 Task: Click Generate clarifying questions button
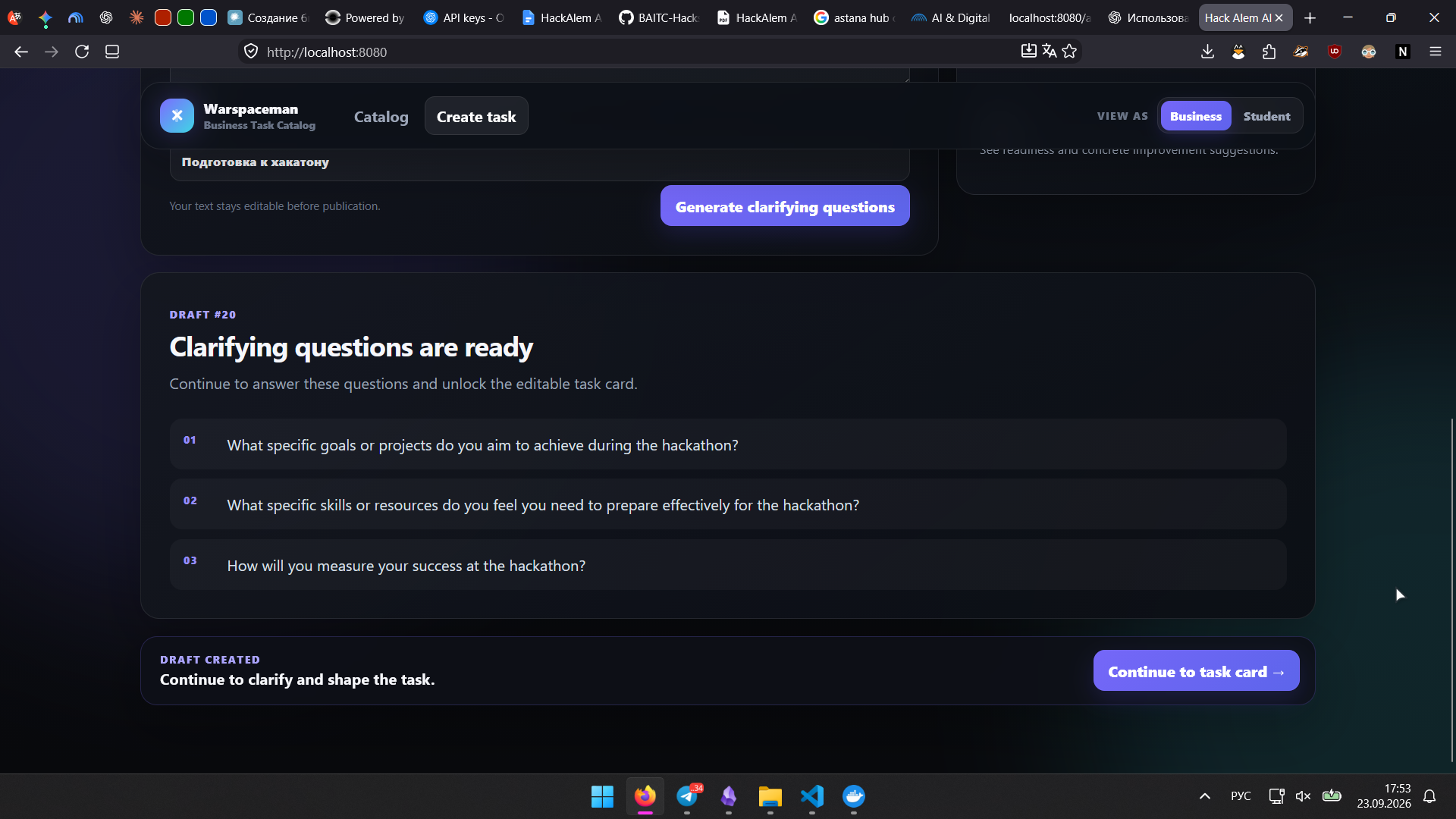785,206
